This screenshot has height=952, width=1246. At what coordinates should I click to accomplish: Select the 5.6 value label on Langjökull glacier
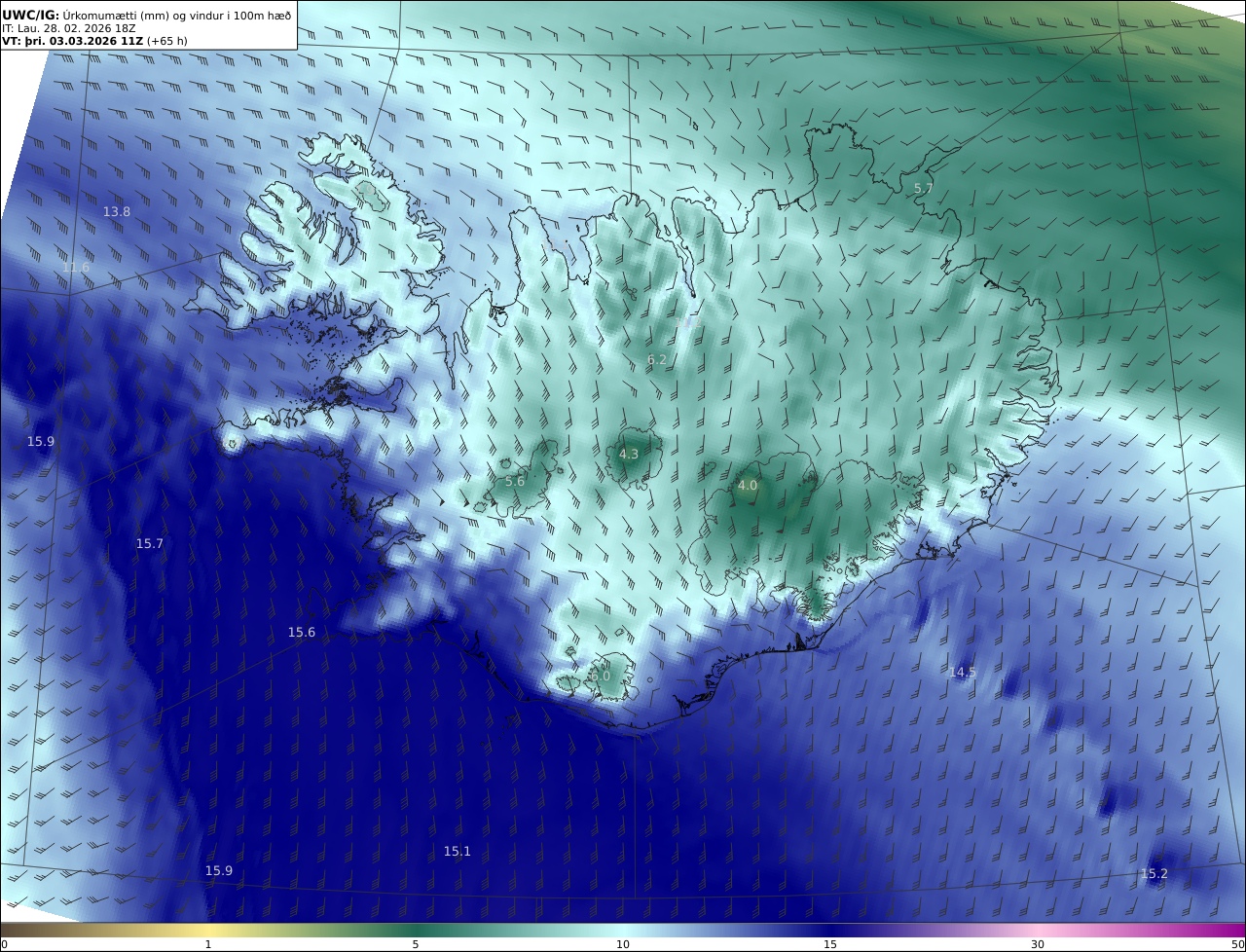[515, 481]
